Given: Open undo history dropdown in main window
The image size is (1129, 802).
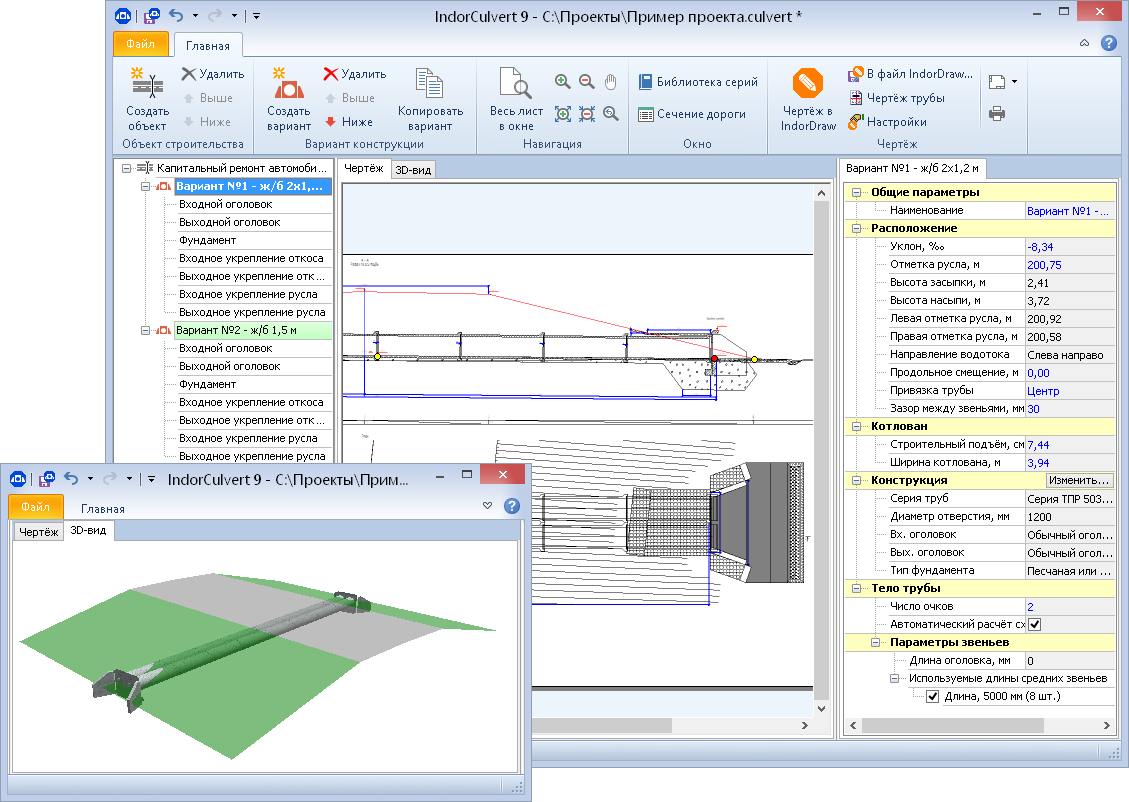Looking at the screenshot, I should (195, 15).
